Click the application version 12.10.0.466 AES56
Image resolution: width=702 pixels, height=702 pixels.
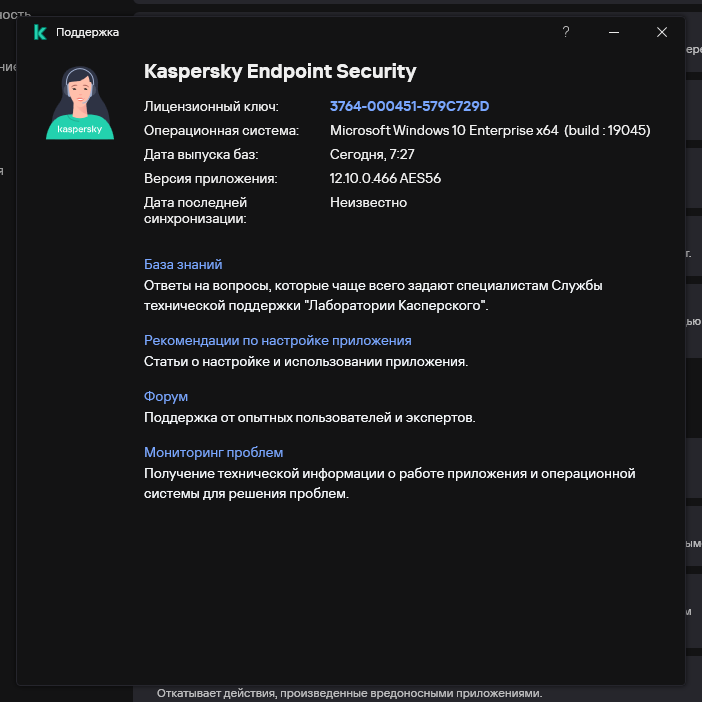tap(385, 178)
